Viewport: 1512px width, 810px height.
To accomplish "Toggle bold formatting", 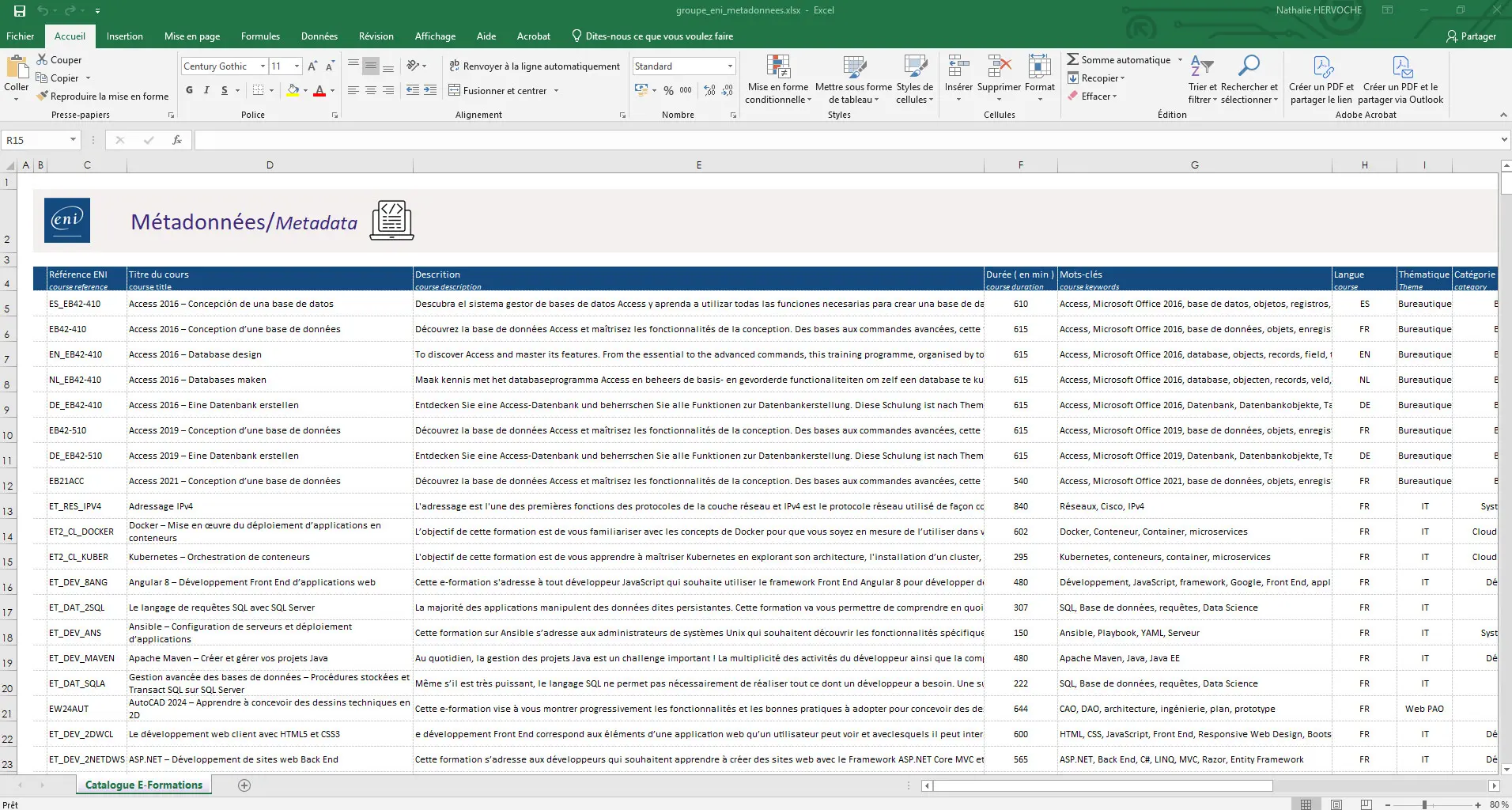I will point(189,91).
